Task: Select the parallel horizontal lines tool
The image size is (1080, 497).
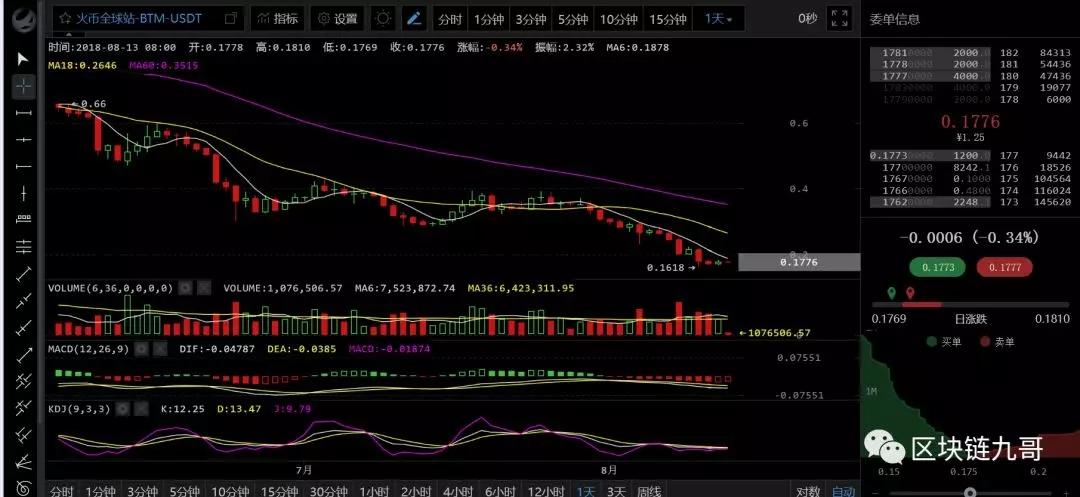Action: (23, 246)
